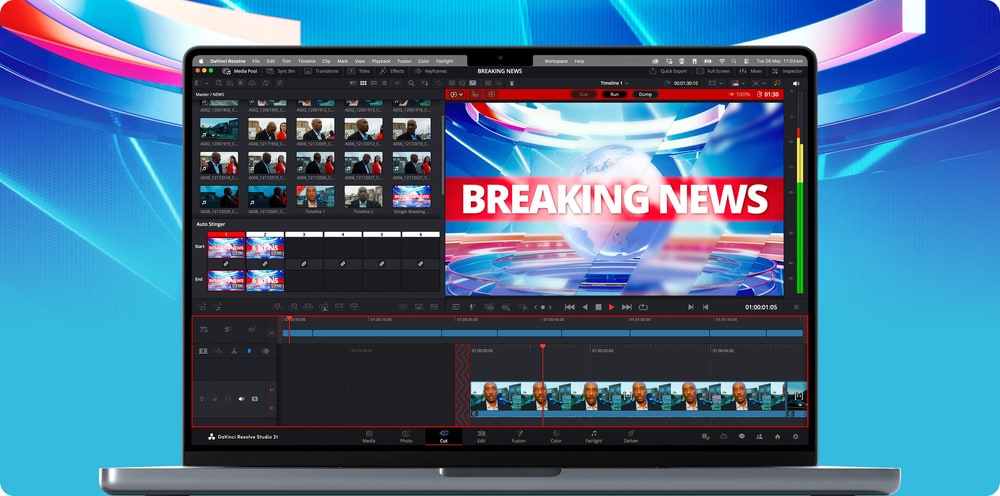The image size is (1000, 496).
Task: Show the Transitions library
Action: [x=321, y=71]
